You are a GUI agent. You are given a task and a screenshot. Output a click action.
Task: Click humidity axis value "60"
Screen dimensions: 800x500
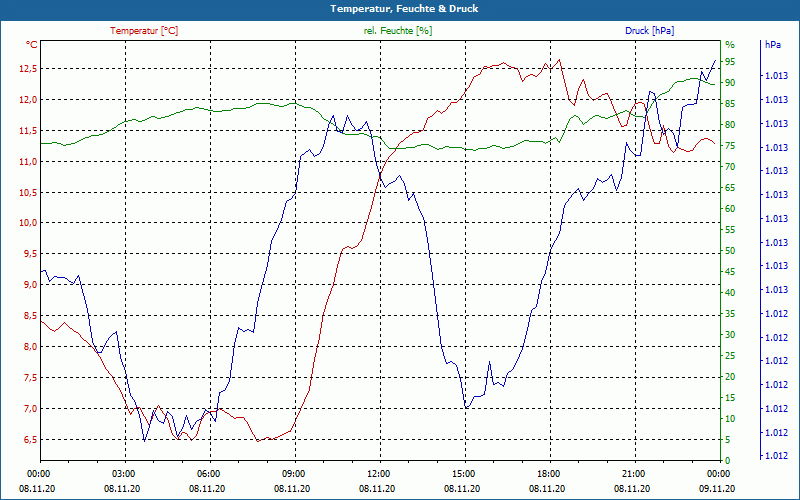coord(730,209)
